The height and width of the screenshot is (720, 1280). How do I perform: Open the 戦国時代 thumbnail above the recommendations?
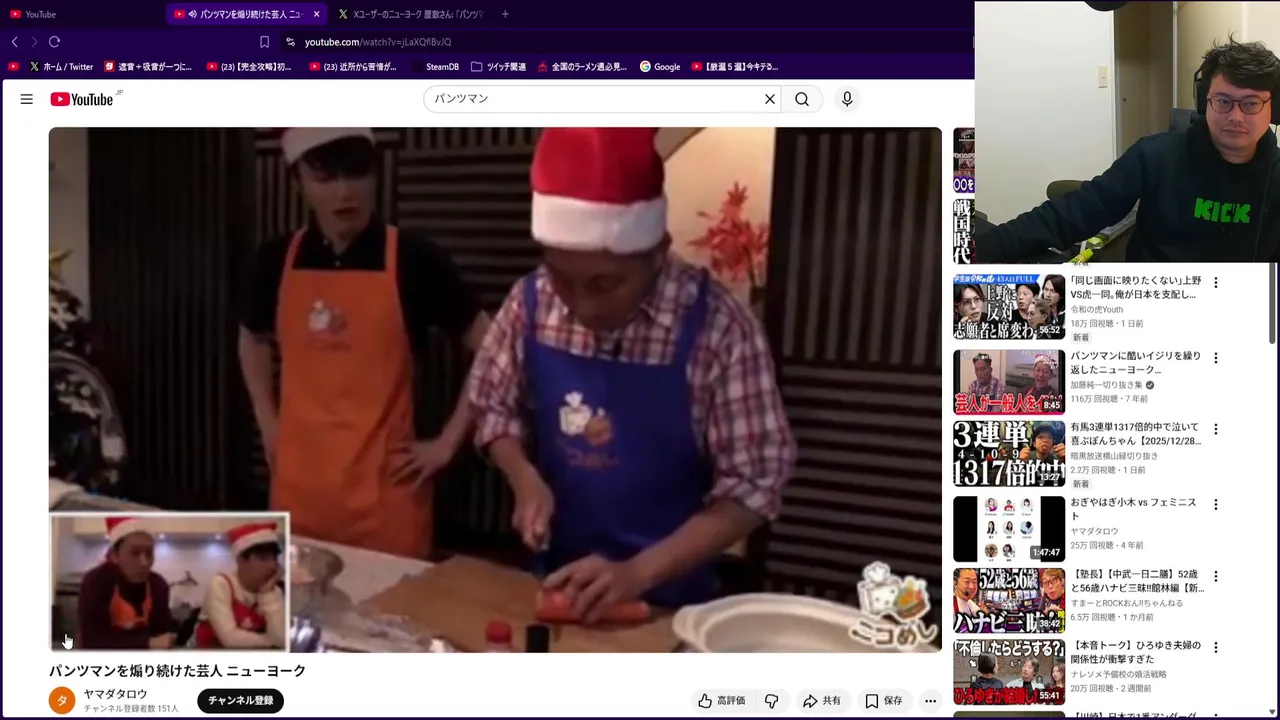pos(963,231)
